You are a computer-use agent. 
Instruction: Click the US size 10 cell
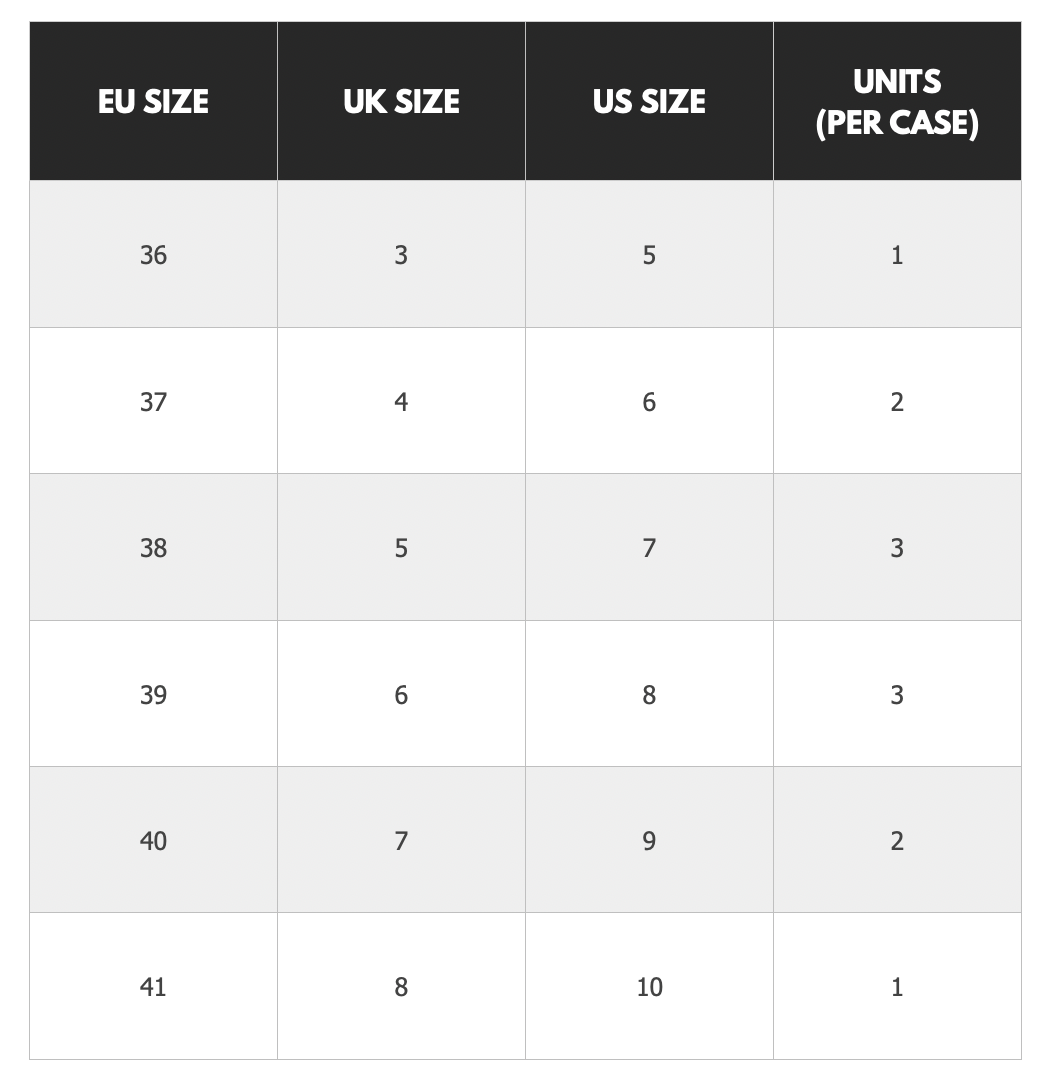[649, 987]
